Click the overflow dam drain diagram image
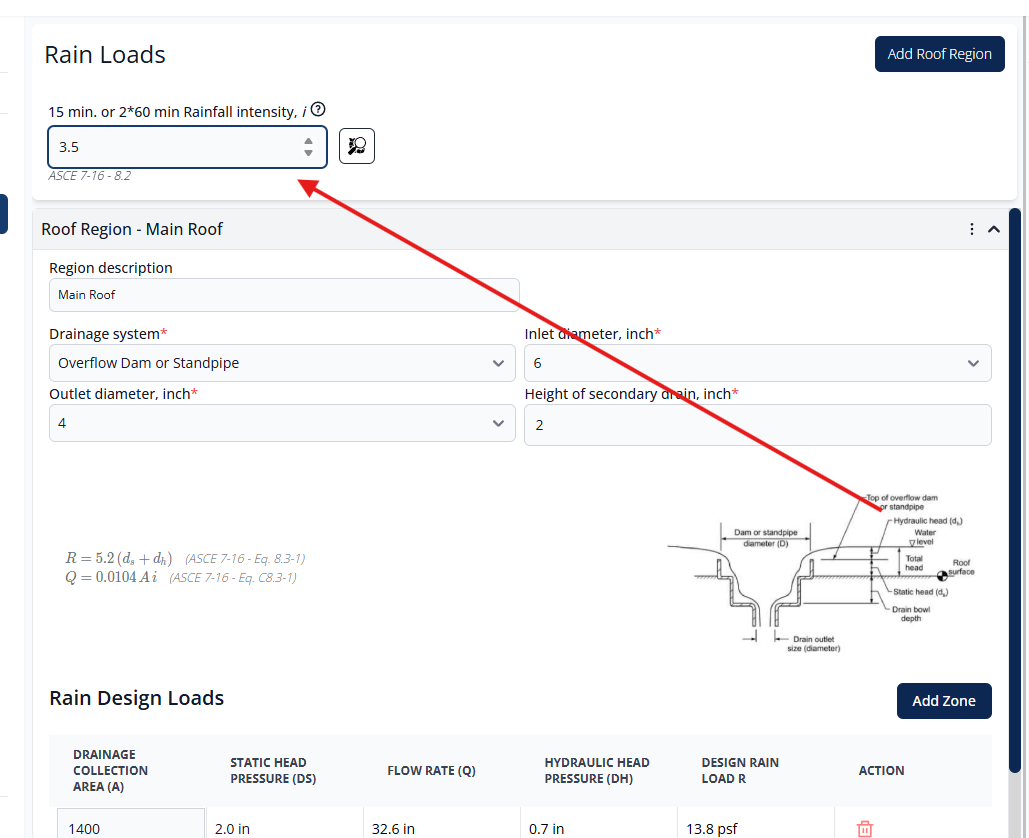 (820, 572)
